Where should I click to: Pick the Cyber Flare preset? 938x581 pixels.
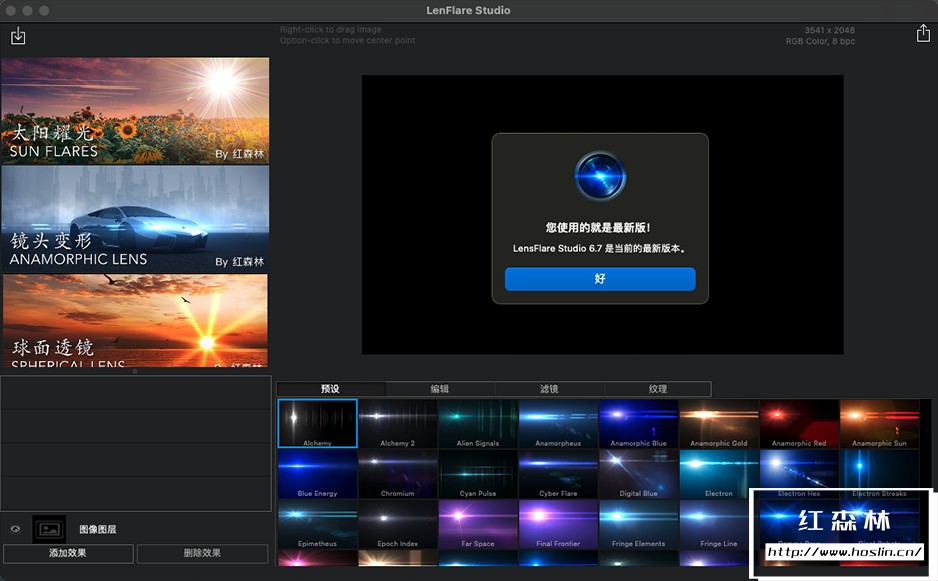point(558,474)
